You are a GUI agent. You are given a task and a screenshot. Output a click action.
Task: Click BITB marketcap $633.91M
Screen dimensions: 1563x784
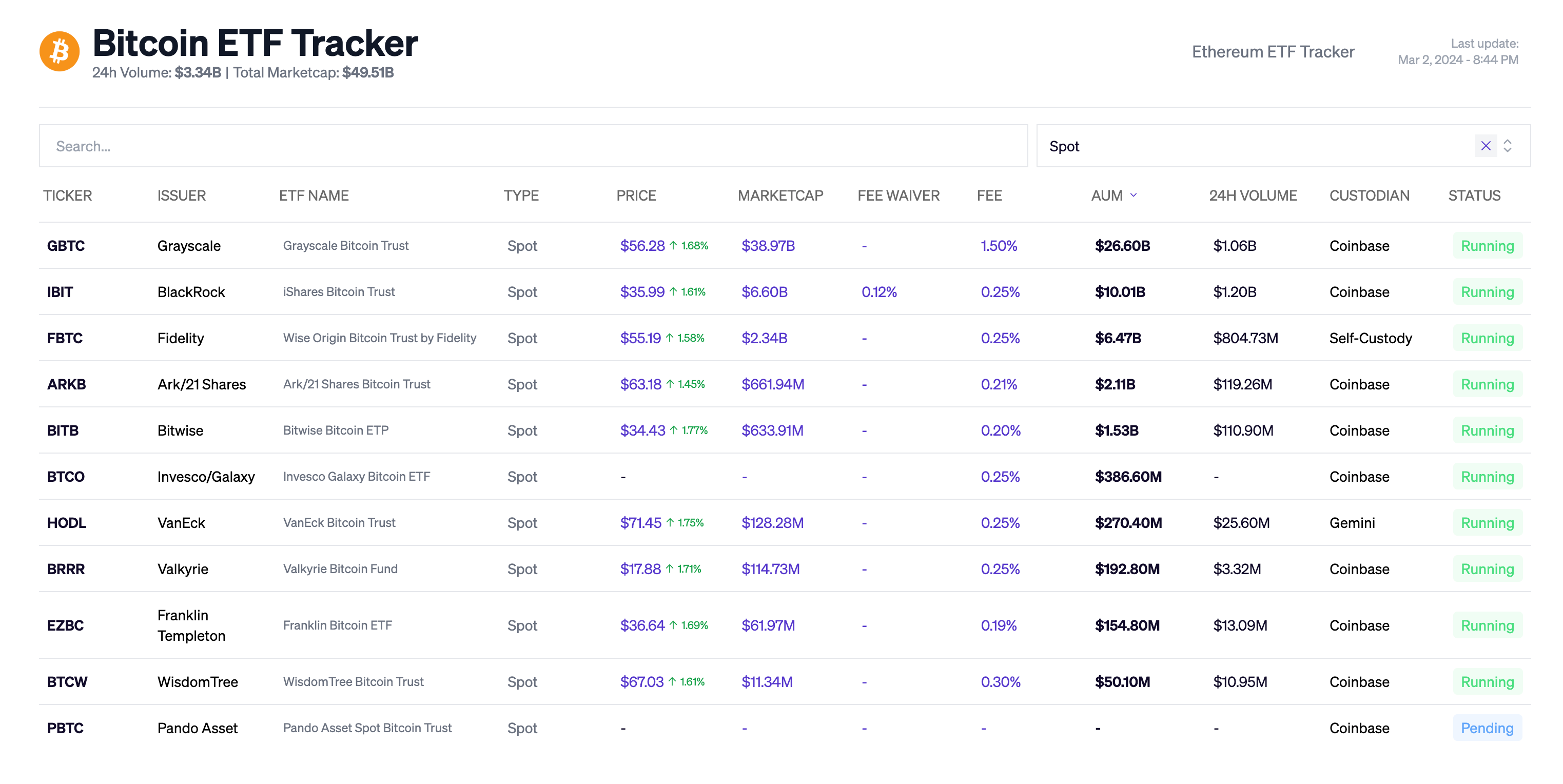point(772,430)
